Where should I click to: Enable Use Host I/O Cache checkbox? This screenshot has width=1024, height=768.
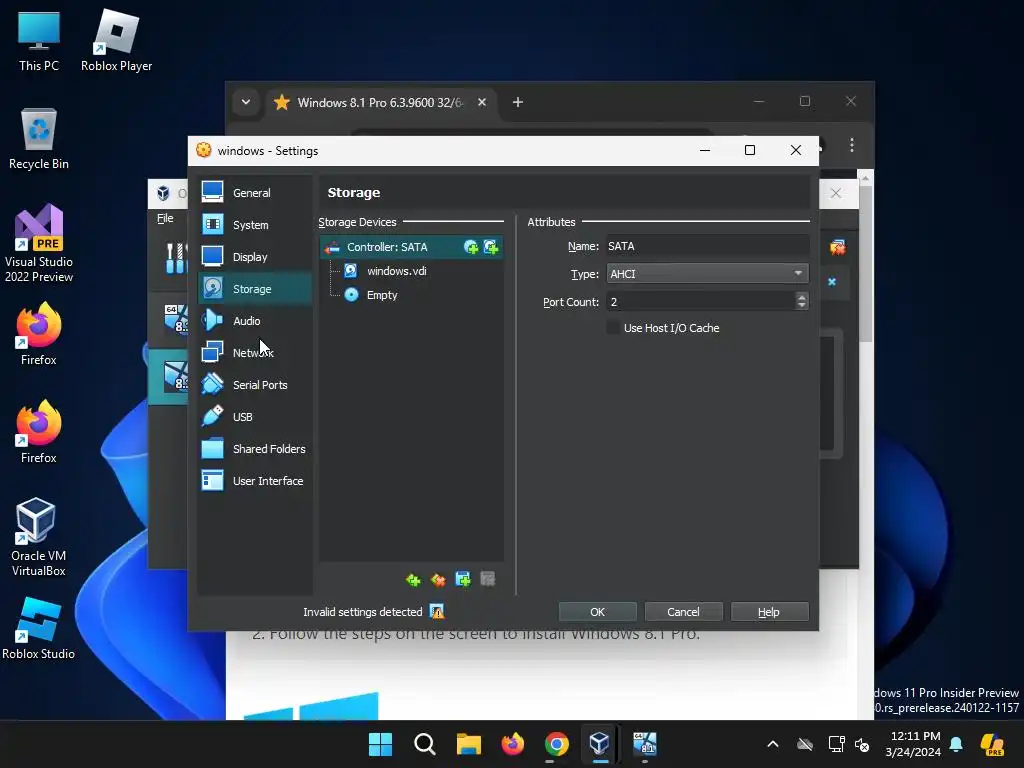click(x=613, y=328)
